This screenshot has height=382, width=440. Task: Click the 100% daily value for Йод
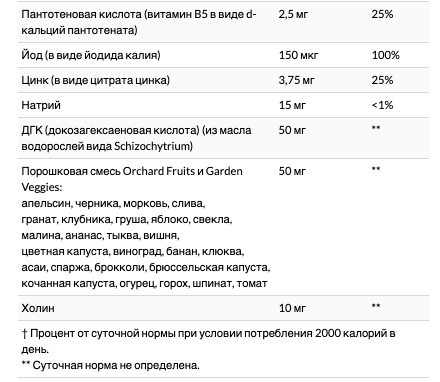[x=386, y=55]
